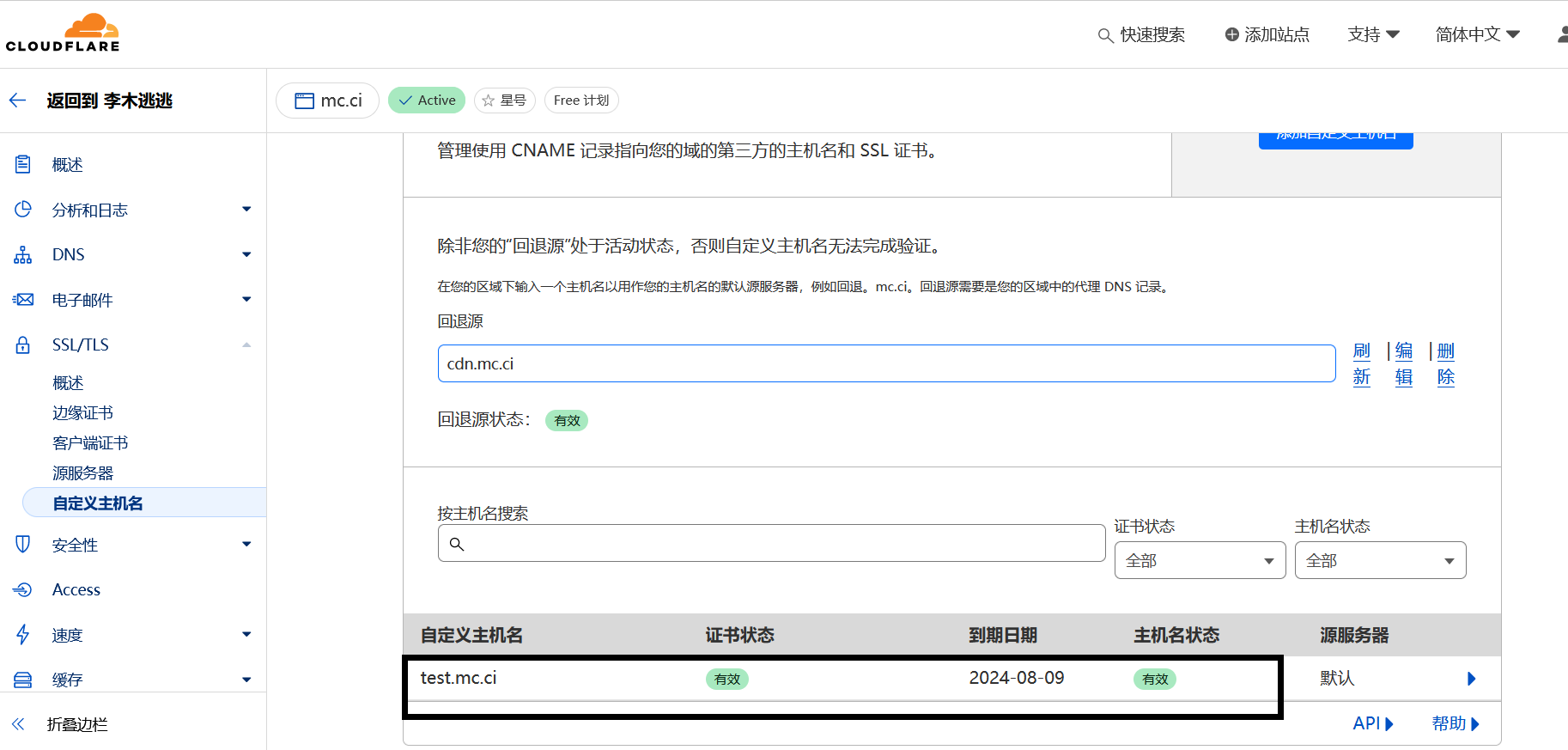
Task: Click into the 回退源 cdn.mc.ci field
Action: (x=886, y=363)
